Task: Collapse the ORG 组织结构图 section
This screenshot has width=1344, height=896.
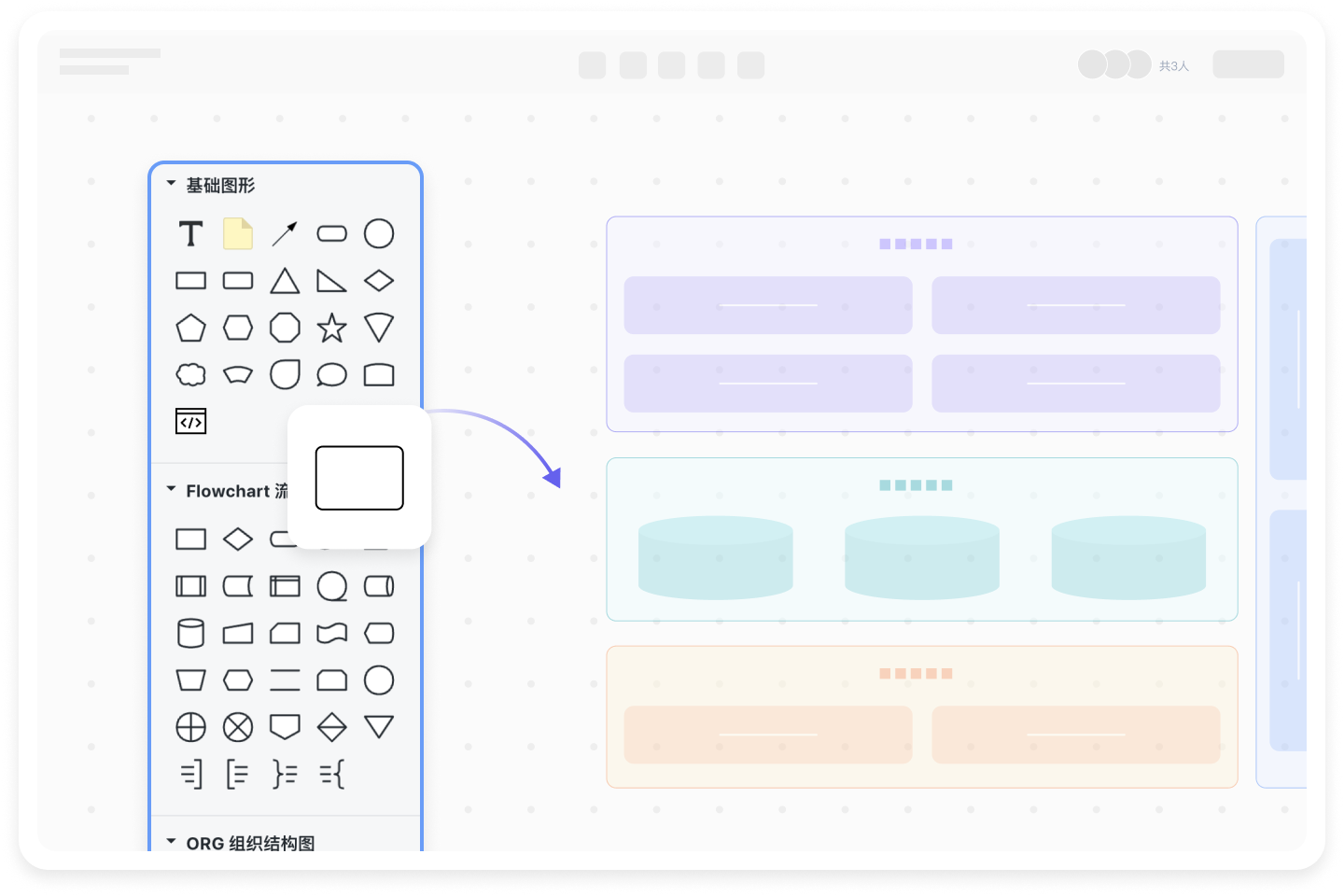Action: point(171,842)
